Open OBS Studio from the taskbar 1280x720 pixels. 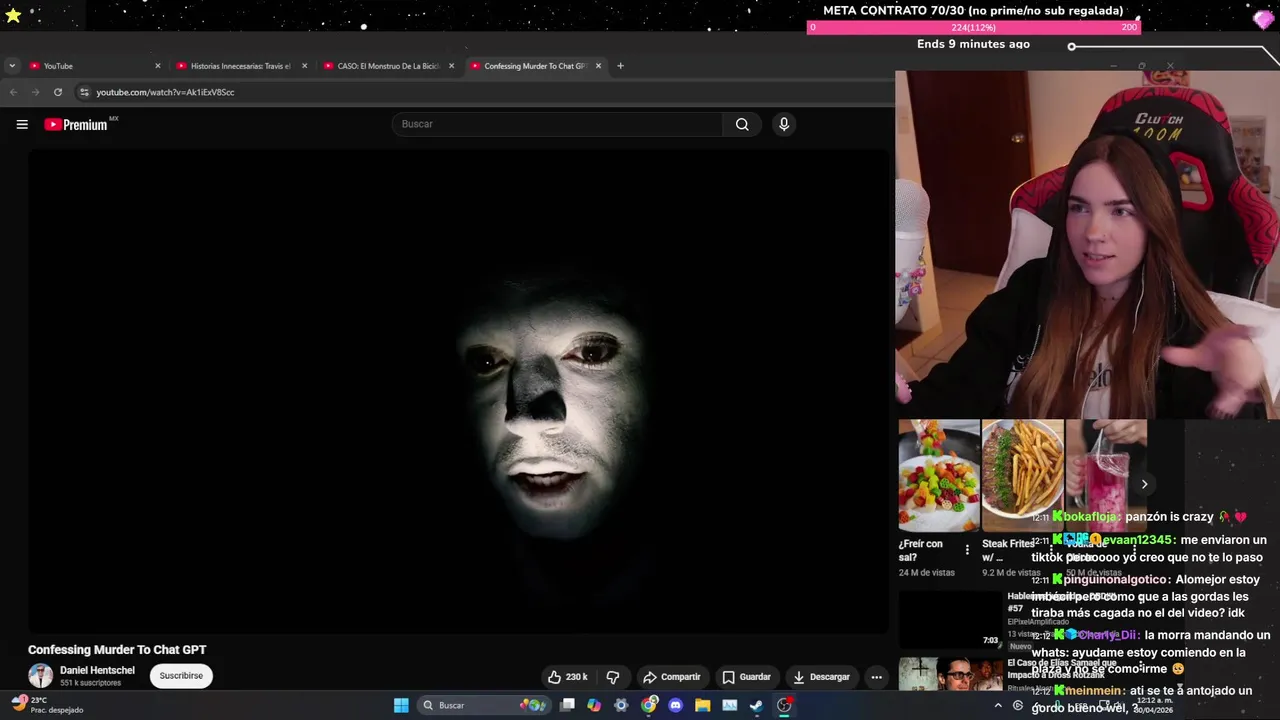[784, 705]
